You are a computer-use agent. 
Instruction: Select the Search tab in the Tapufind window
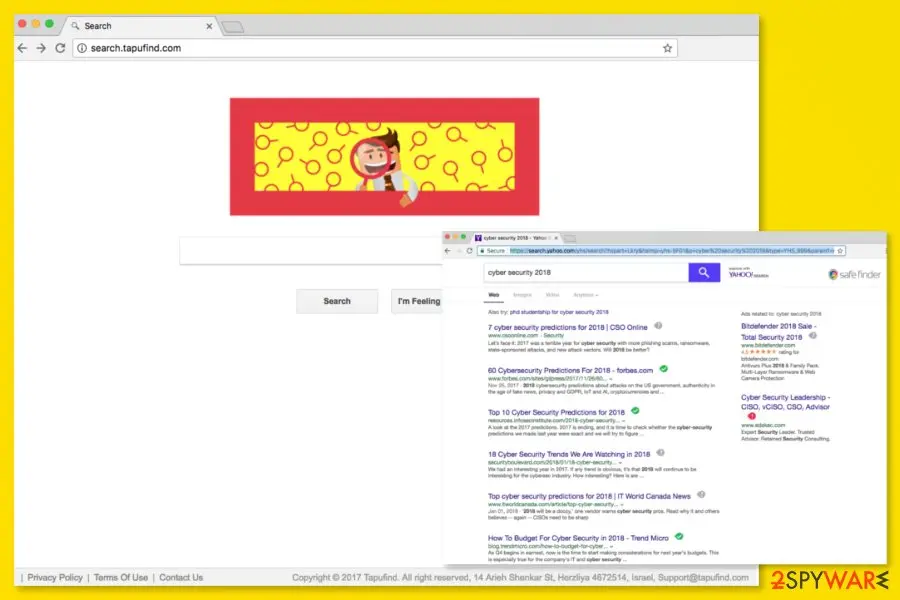[x=141, y=26]
